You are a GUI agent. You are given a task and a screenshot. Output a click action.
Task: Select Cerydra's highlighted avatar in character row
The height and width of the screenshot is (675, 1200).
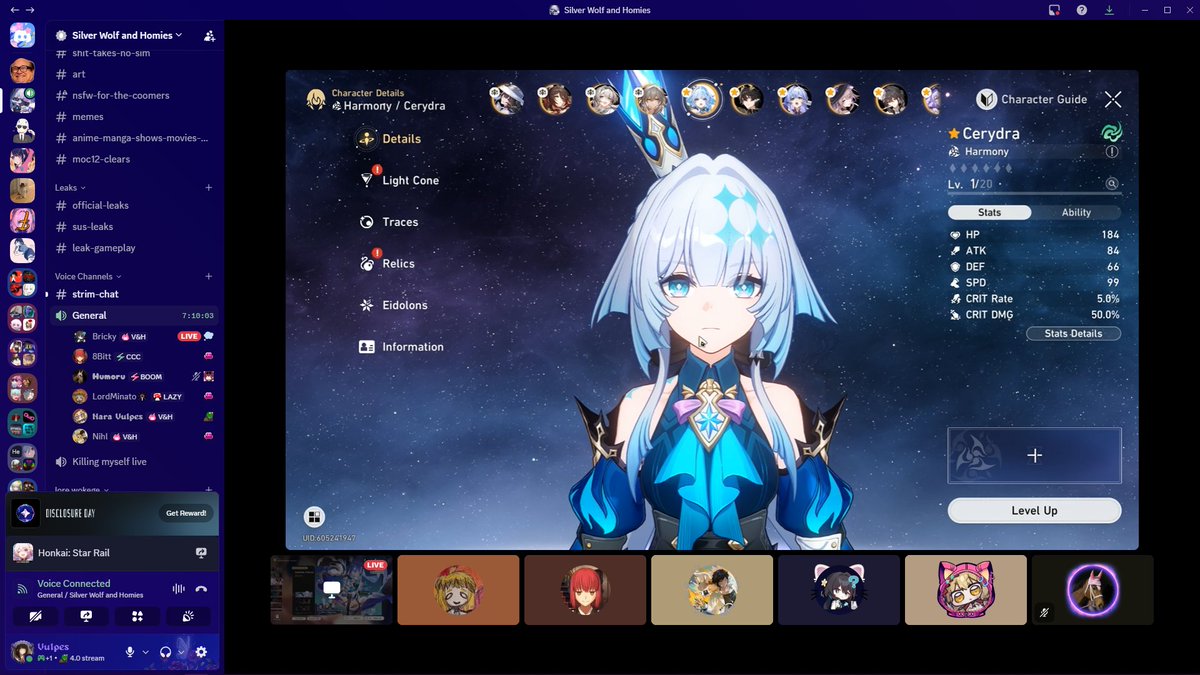(702, 99)
